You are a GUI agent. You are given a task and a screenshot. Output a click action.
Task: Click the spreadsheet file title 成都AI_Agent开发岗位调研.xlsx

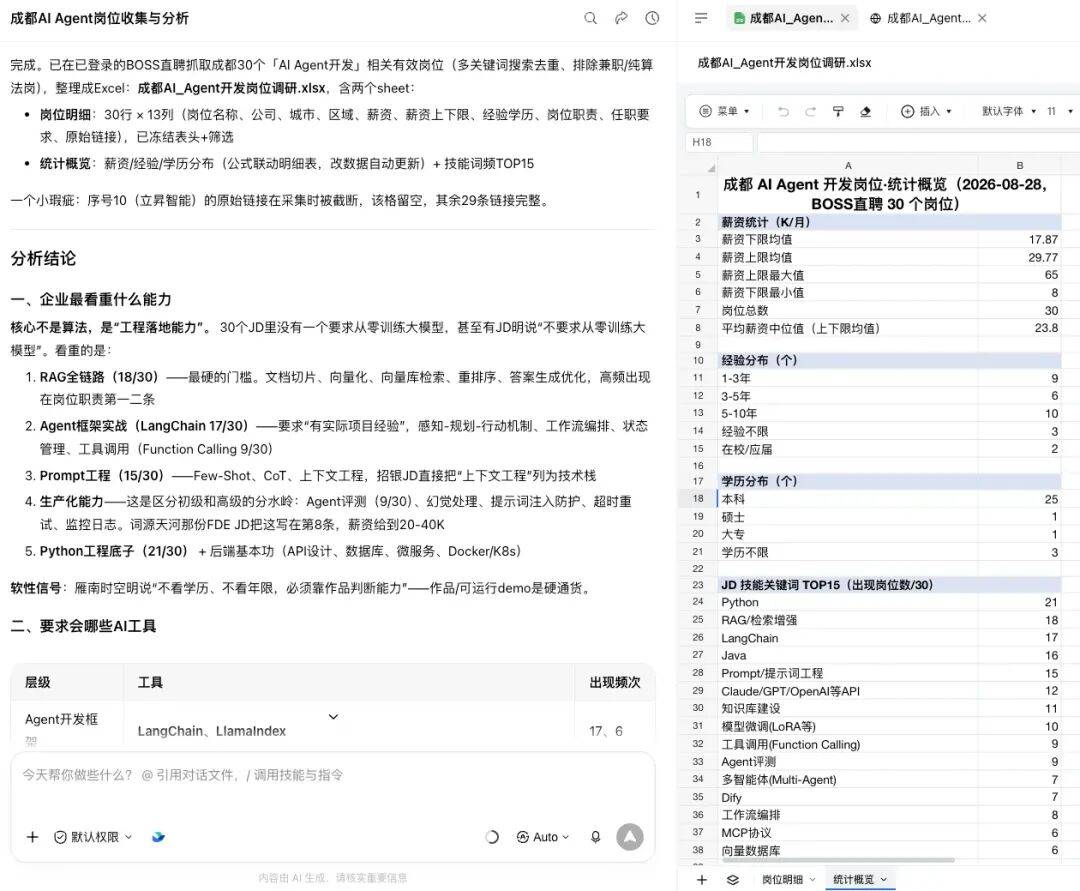point(785,63)
